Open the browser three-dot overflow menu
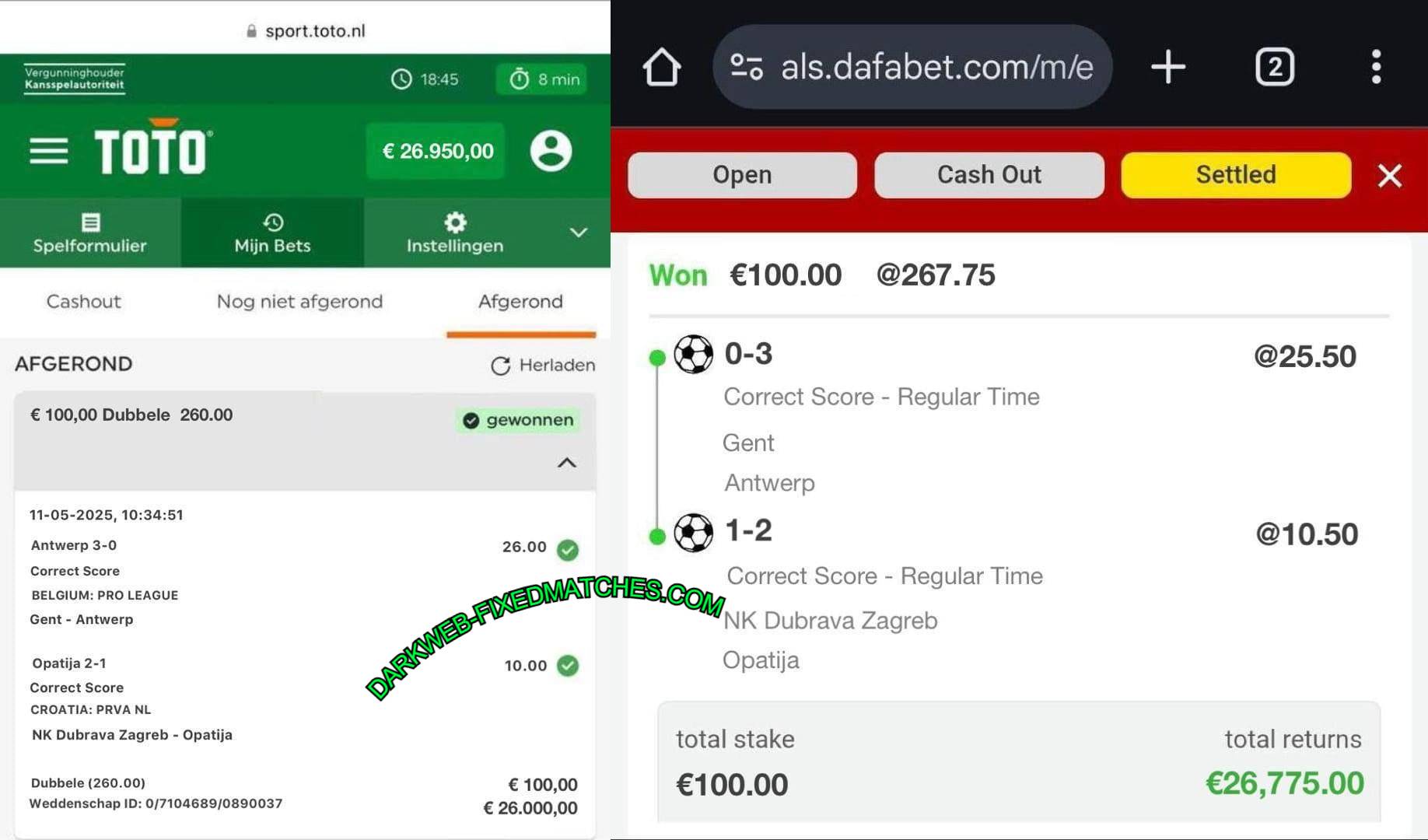The width and height of the screenshot is (1428, 840). click(x=1376, y=67)
